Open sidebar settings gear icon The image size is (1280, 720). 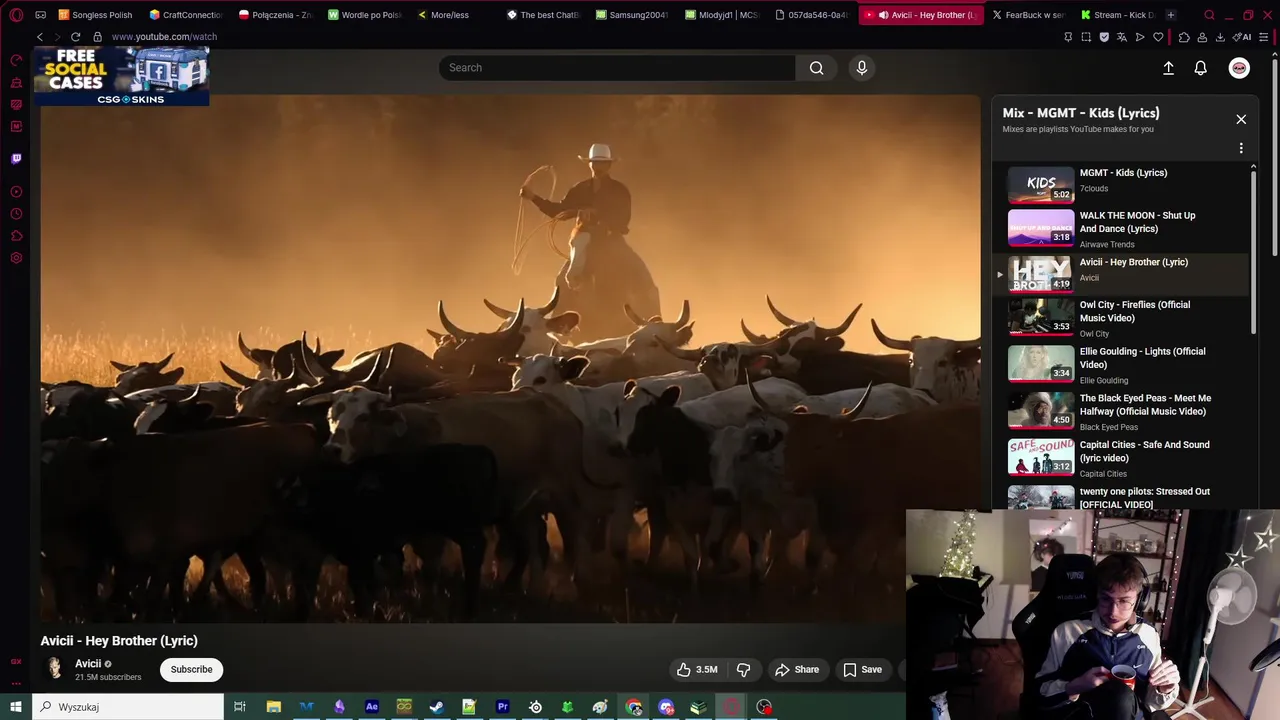[16, 258]
